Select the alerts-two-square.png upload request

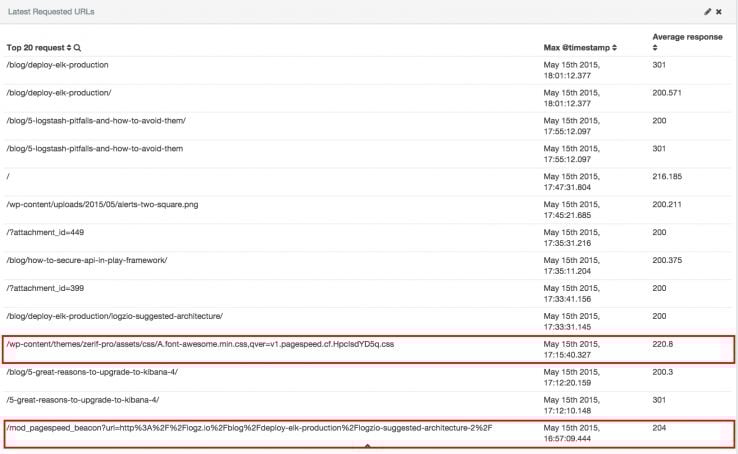click(x=102, y=204)
